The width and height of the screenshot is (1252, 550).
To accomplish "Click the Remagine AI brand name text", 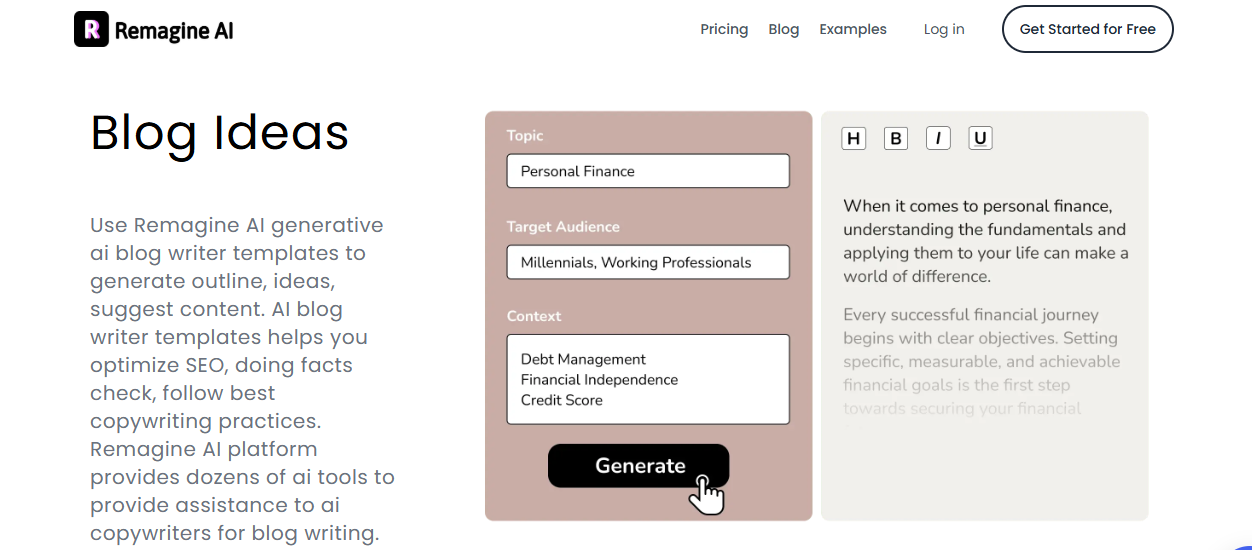I will (174, 30).
